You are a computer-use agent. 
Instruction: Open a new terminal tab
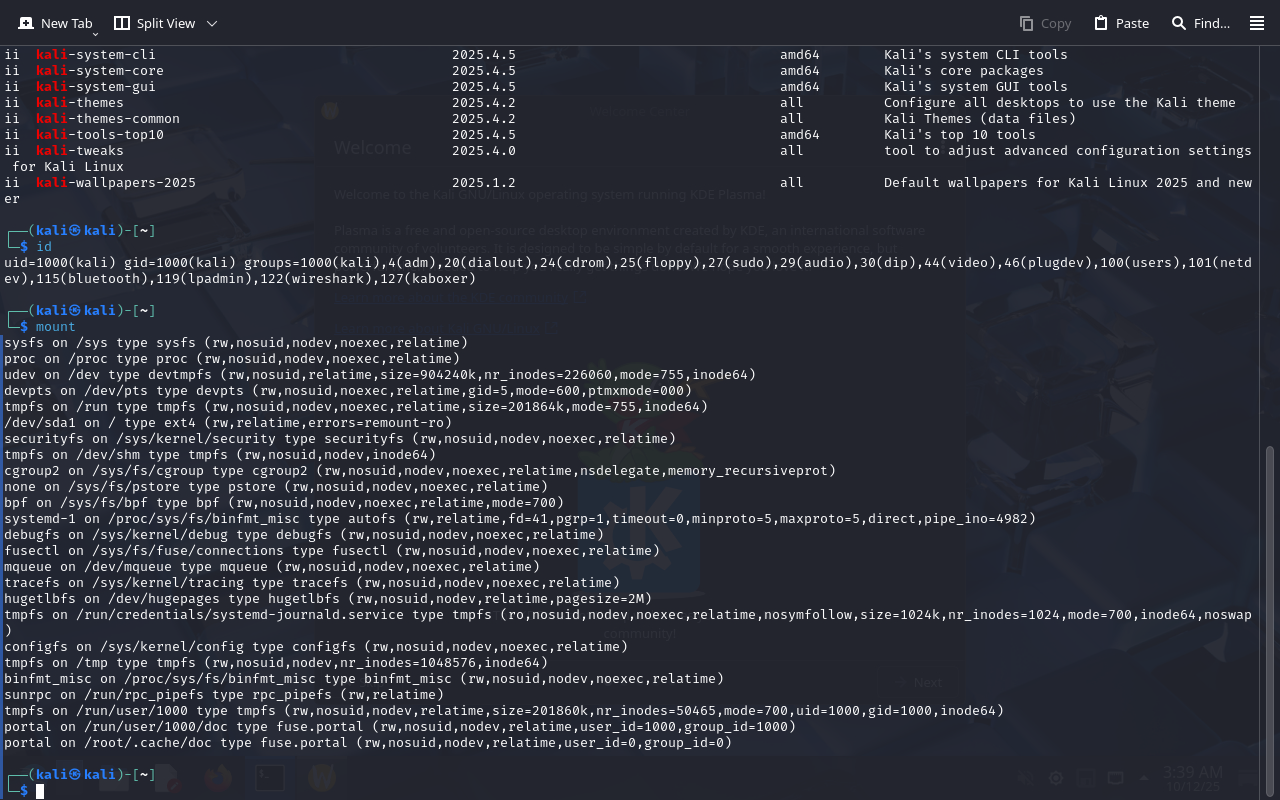point(56,23)
